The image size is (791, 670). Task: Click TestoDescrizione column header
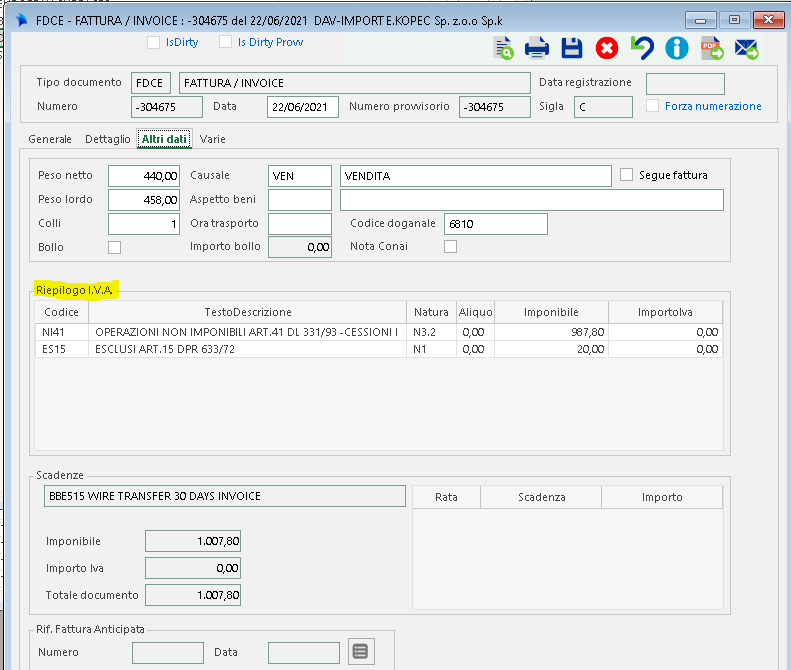(x=248, y=312)
